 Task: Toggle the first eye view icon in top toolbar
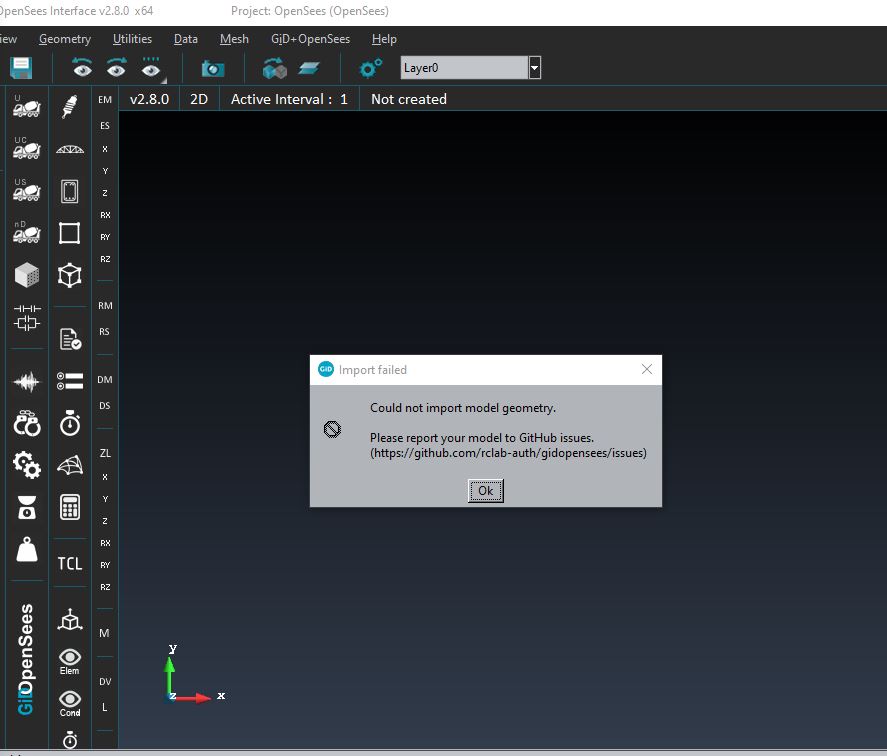[82, 68]
